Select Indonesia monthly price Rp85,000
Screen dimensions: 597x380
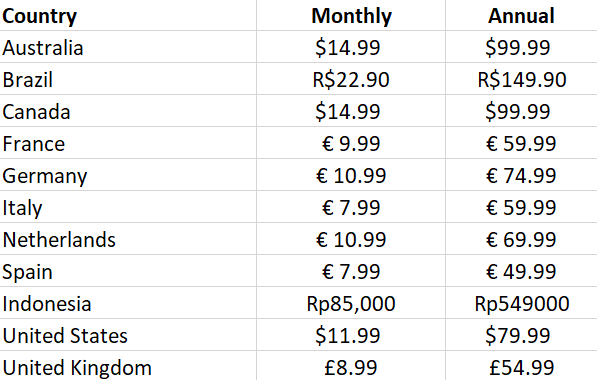[x=351, y=303]
